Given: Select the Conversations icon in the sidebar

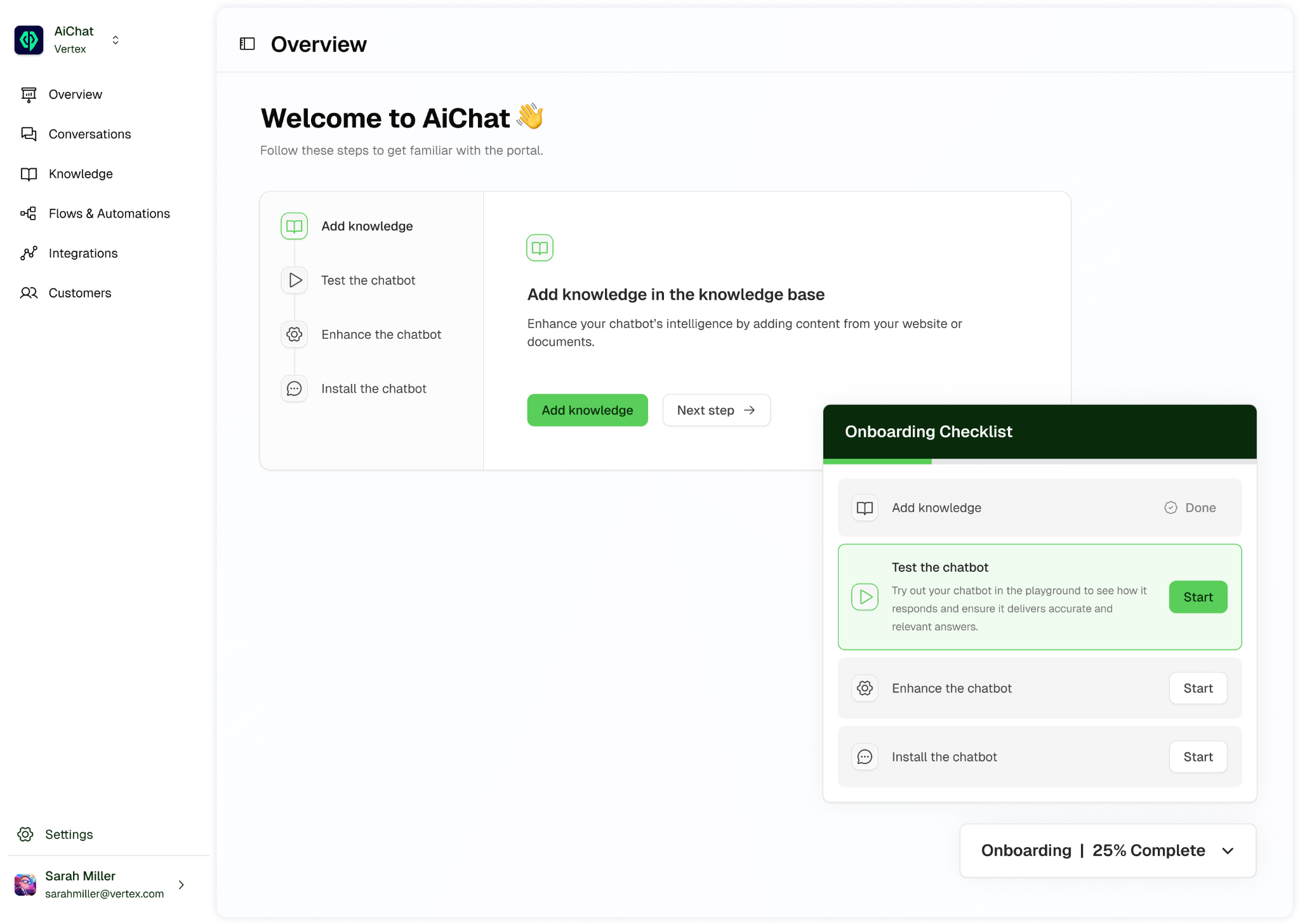Looking at the screenshot, I should point(29,134).
